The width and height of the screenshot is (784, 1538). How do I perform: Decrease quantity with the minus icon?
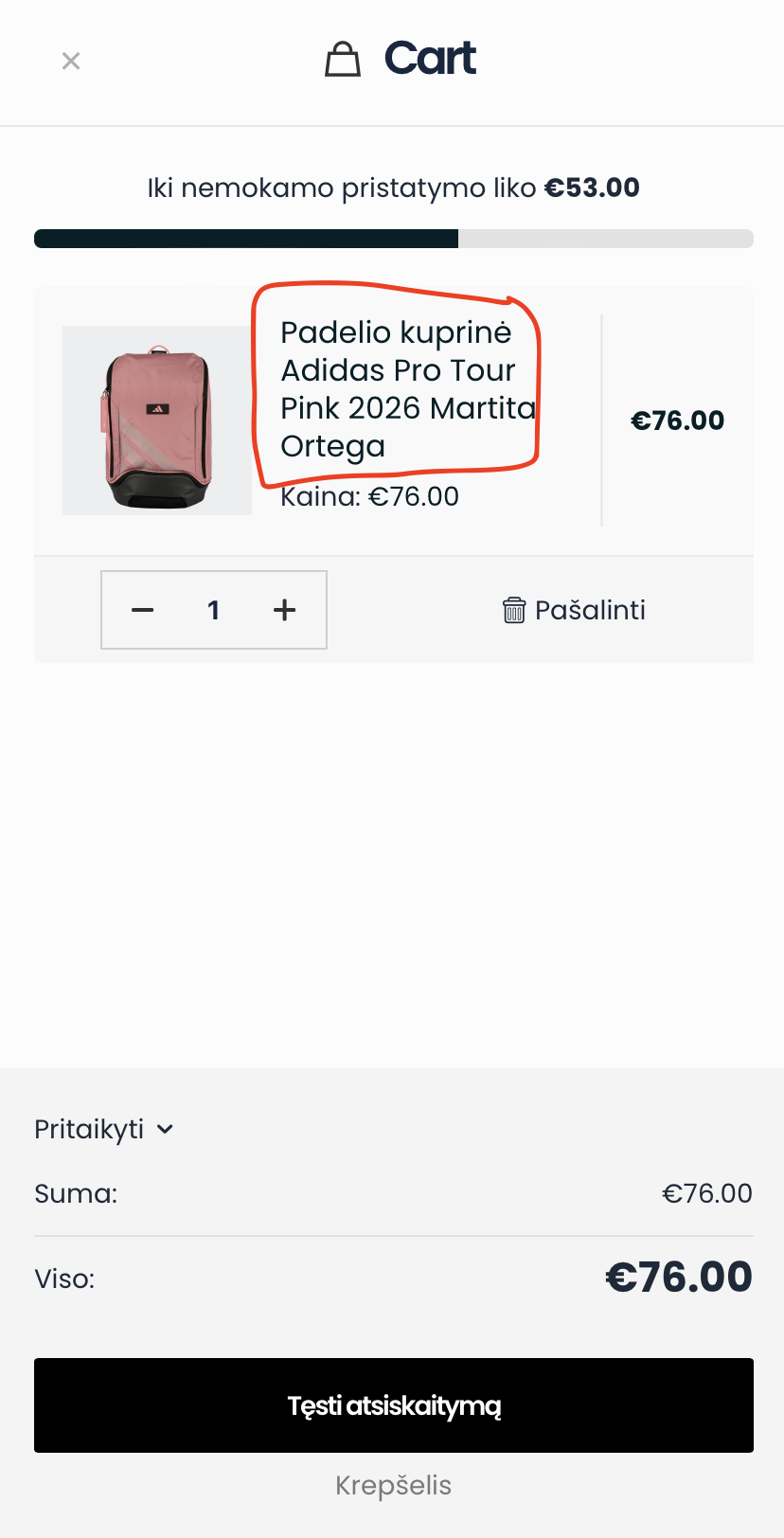tap(143, 610)
